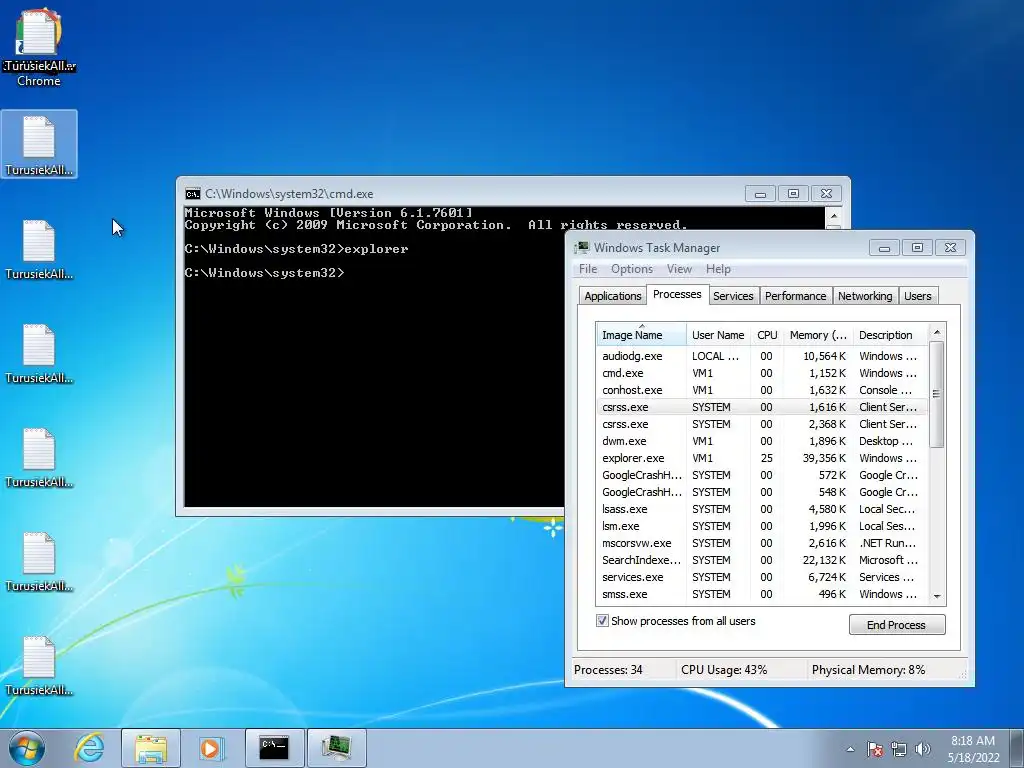1024x768 pixels.
Task: Select the cmd.exe process row
Action: click(761, 373)
